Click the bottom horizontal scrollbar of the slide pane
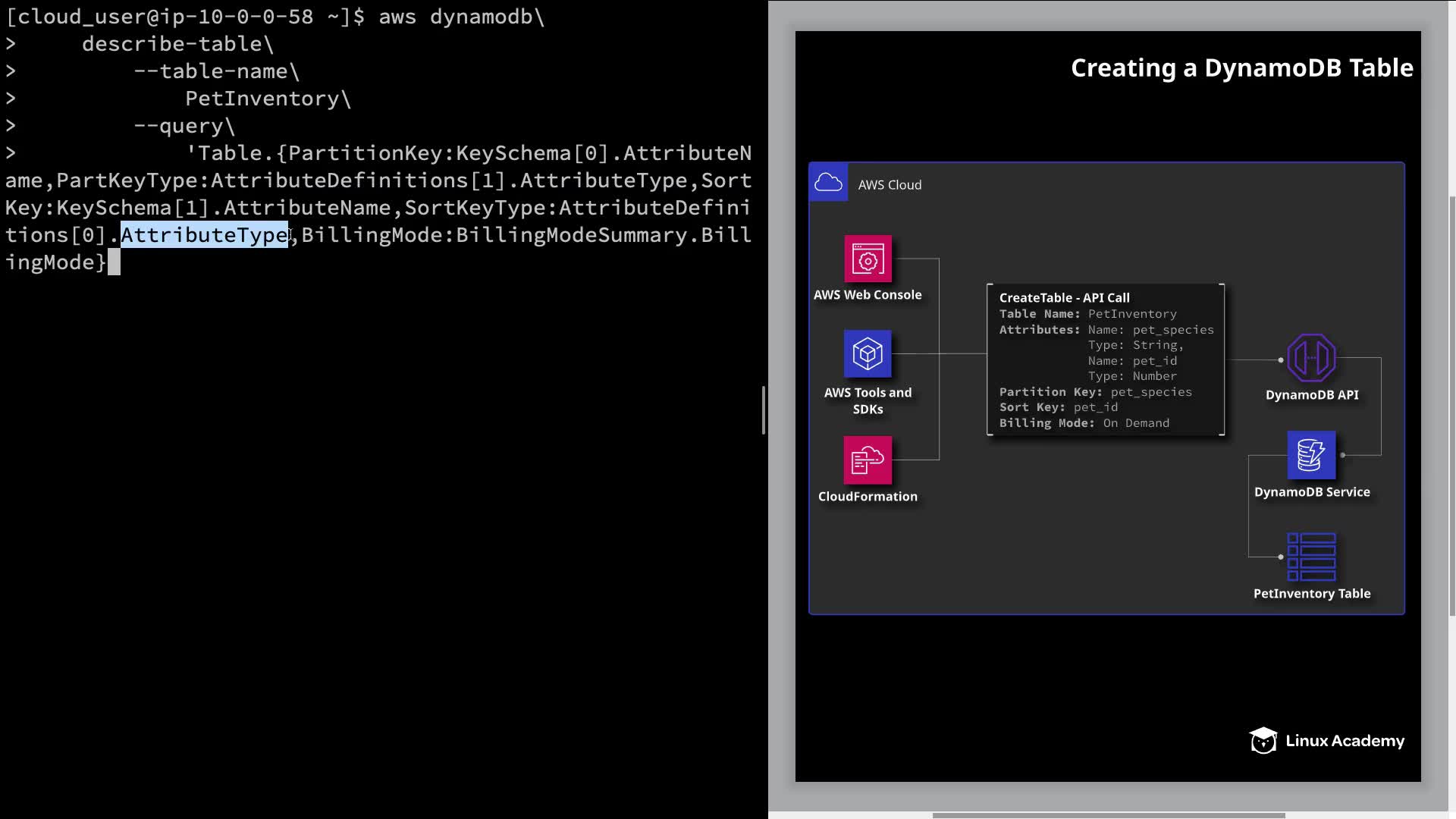Image resolution: width=1456 pixels, height=819 pixels. [1107, 815]
